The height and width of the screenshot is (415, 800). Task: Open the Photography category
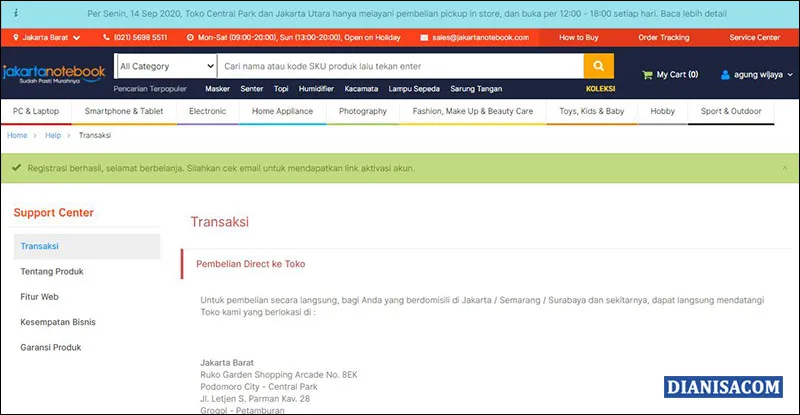363,111
